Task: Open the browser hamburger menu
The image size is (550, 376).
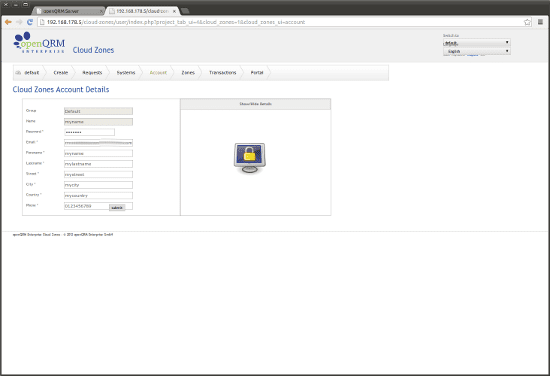Action: click(x=541, y=22)
